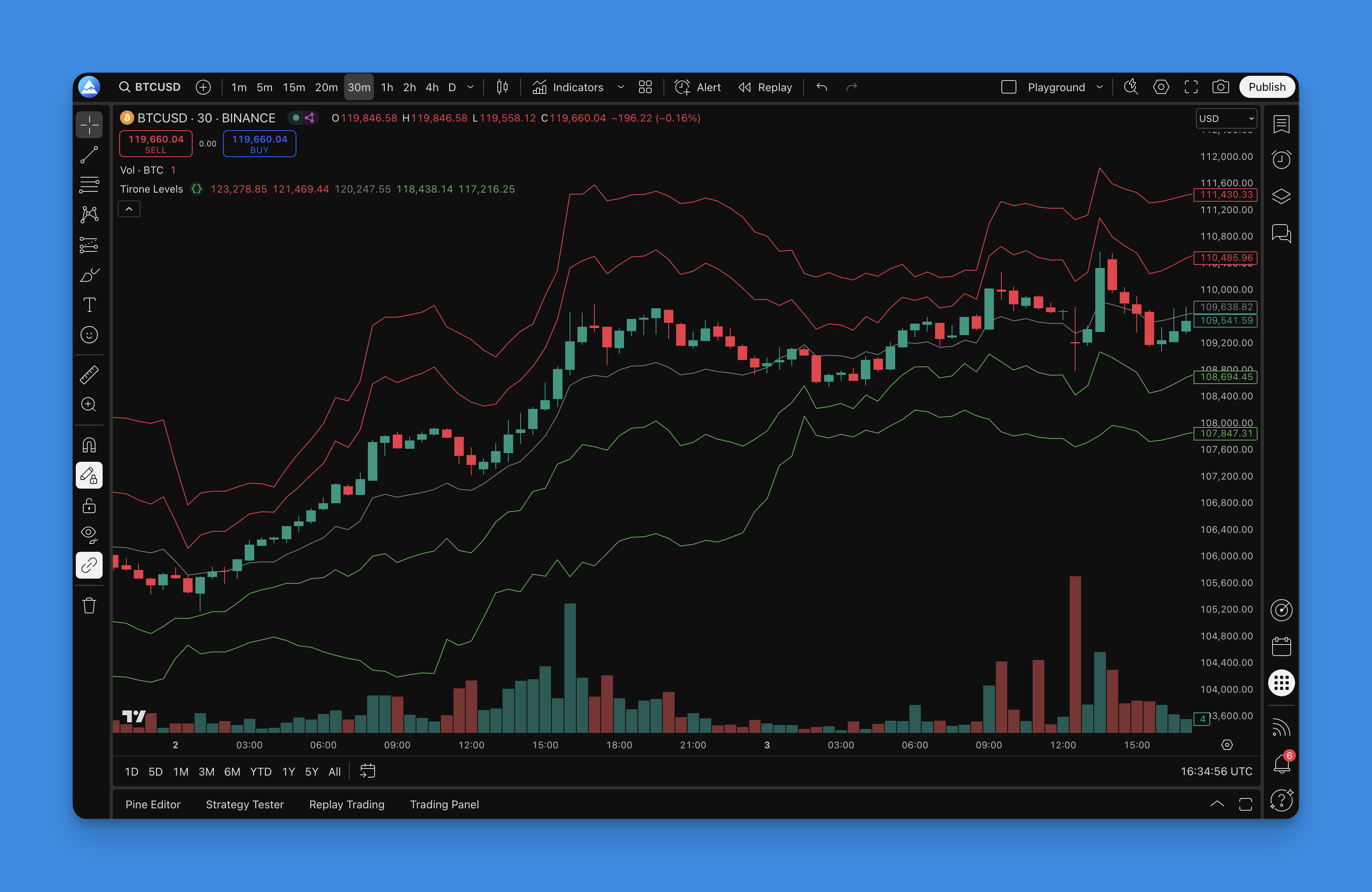
Task: Click the Publish button
Action: (x=1267, y=87)
